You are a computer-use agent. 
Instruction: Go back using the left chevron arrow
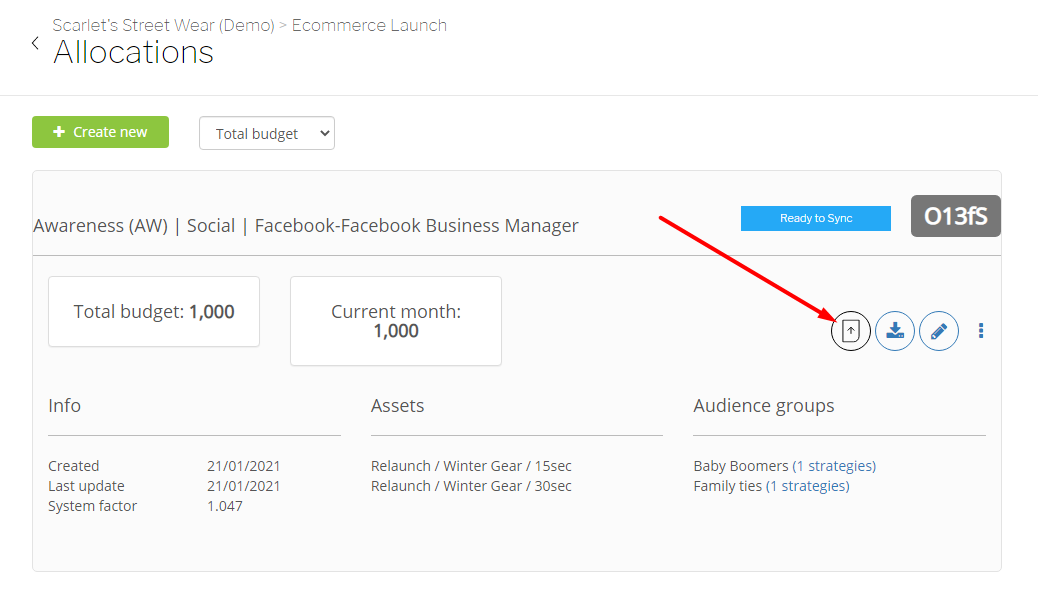click(35, 43)
